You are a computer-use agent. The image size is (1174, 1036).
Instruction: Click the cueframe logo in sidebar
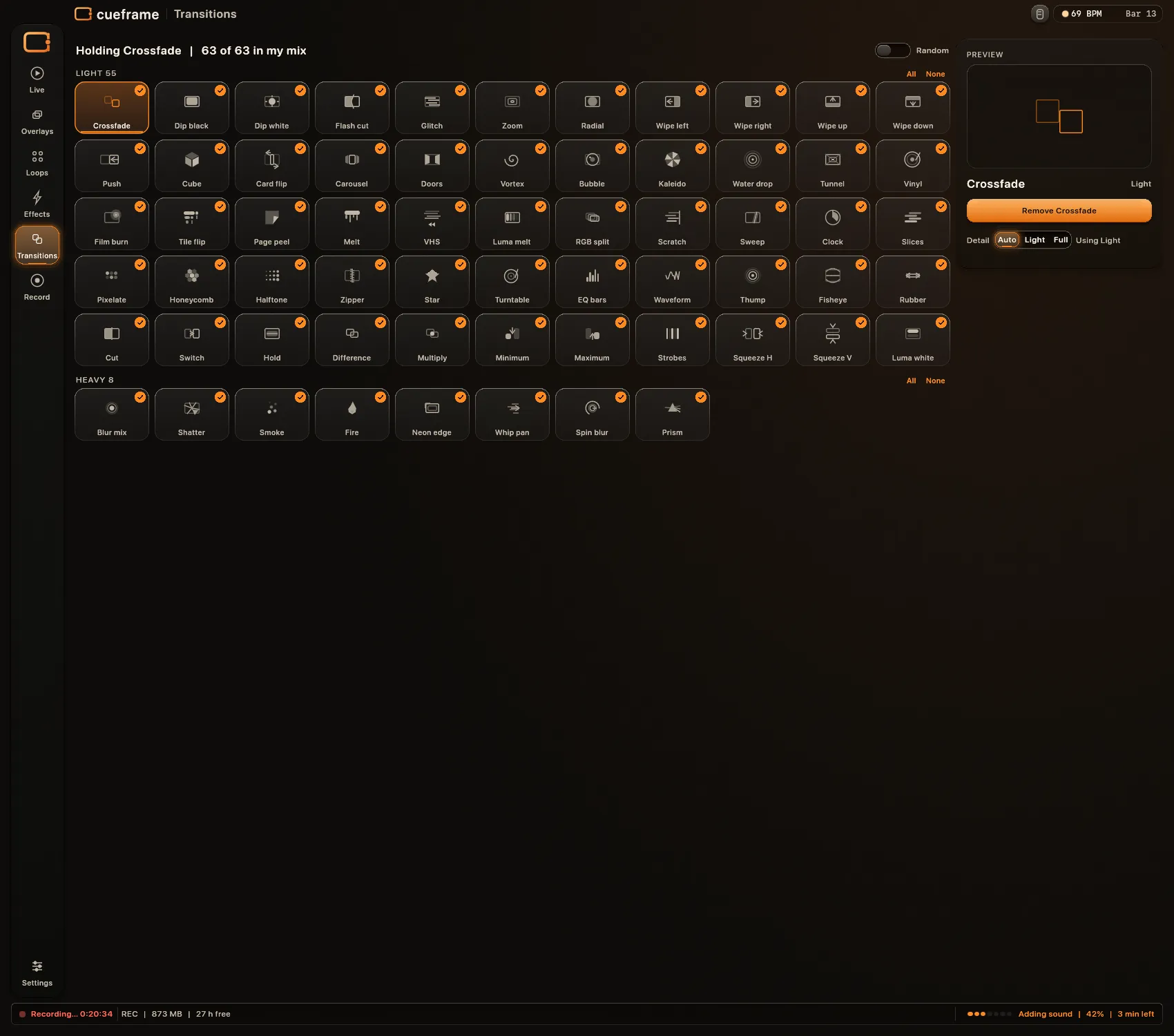pos(37,42)
